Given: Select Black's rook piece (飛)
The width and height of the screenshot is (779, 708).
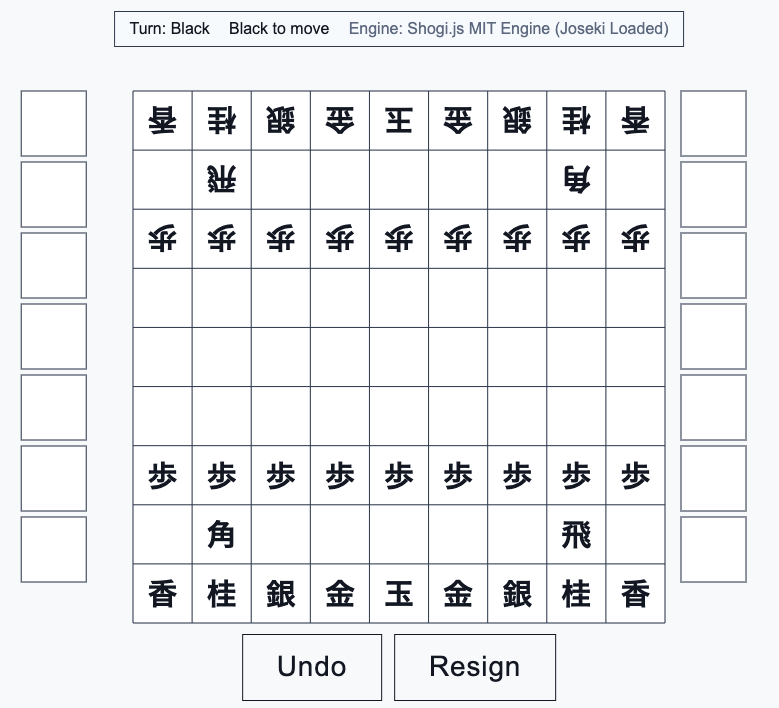Looking at the screenshot, I should point(576,535).
